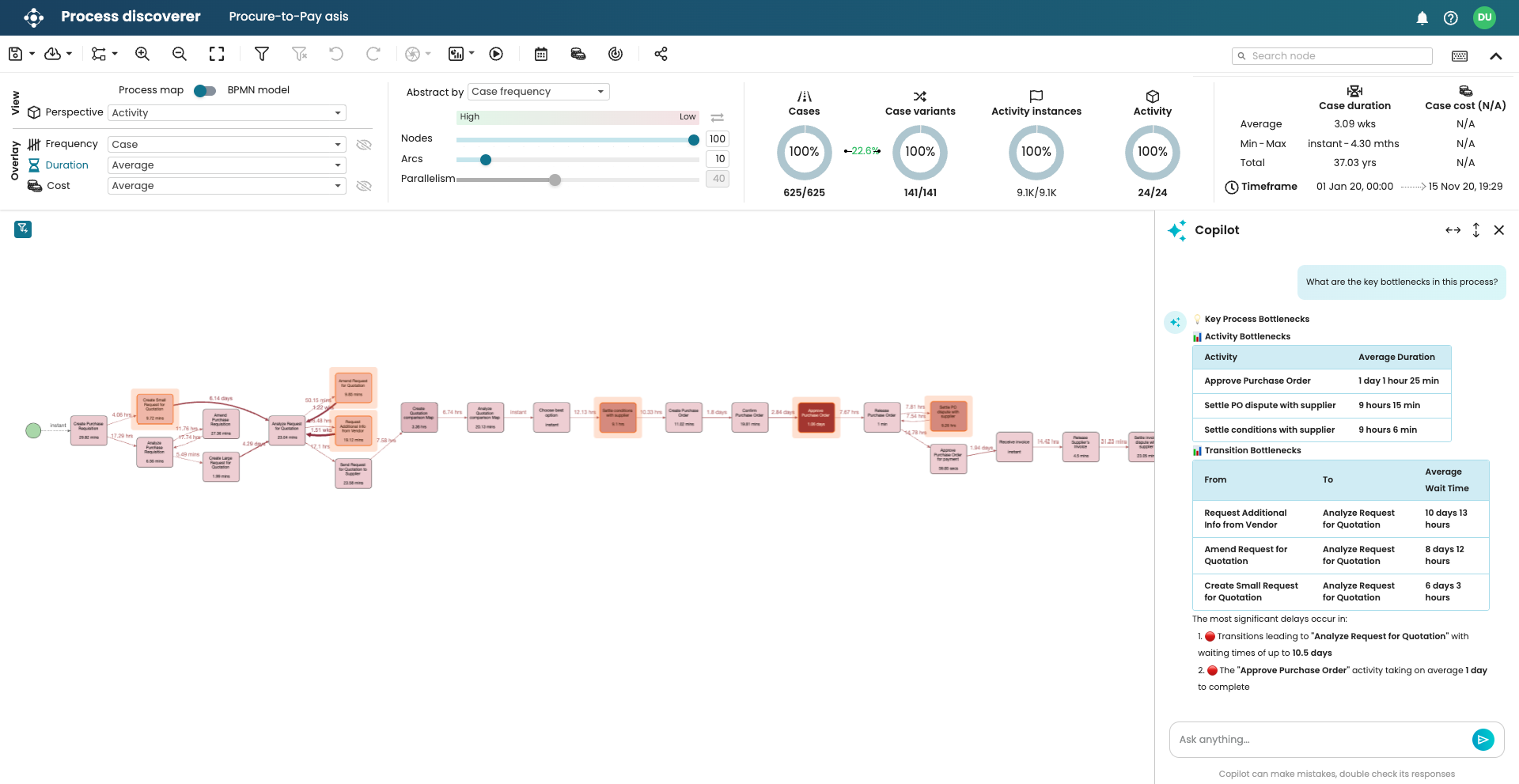Click the zoom in magnifier icon
Image resolution: width=1519 pixels, height=784 pixels.
(x=142, y=54)
